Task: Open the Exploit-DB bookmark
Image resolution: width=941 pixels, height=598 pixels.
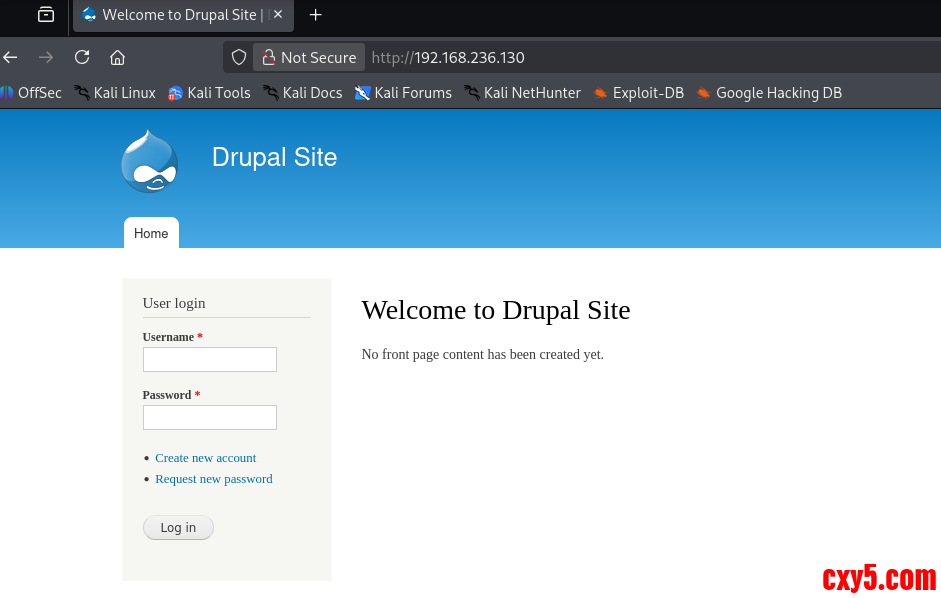Action: pos(639,93)
